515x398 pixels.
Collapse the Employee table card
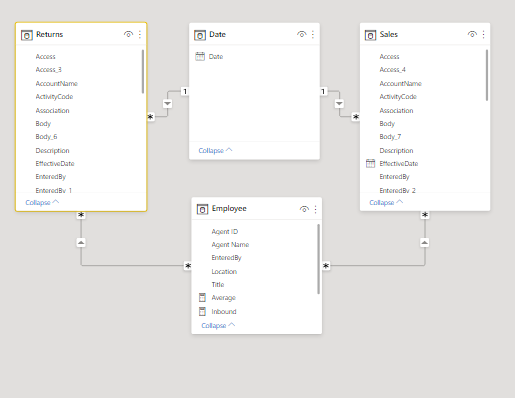(x=218, y=325)
